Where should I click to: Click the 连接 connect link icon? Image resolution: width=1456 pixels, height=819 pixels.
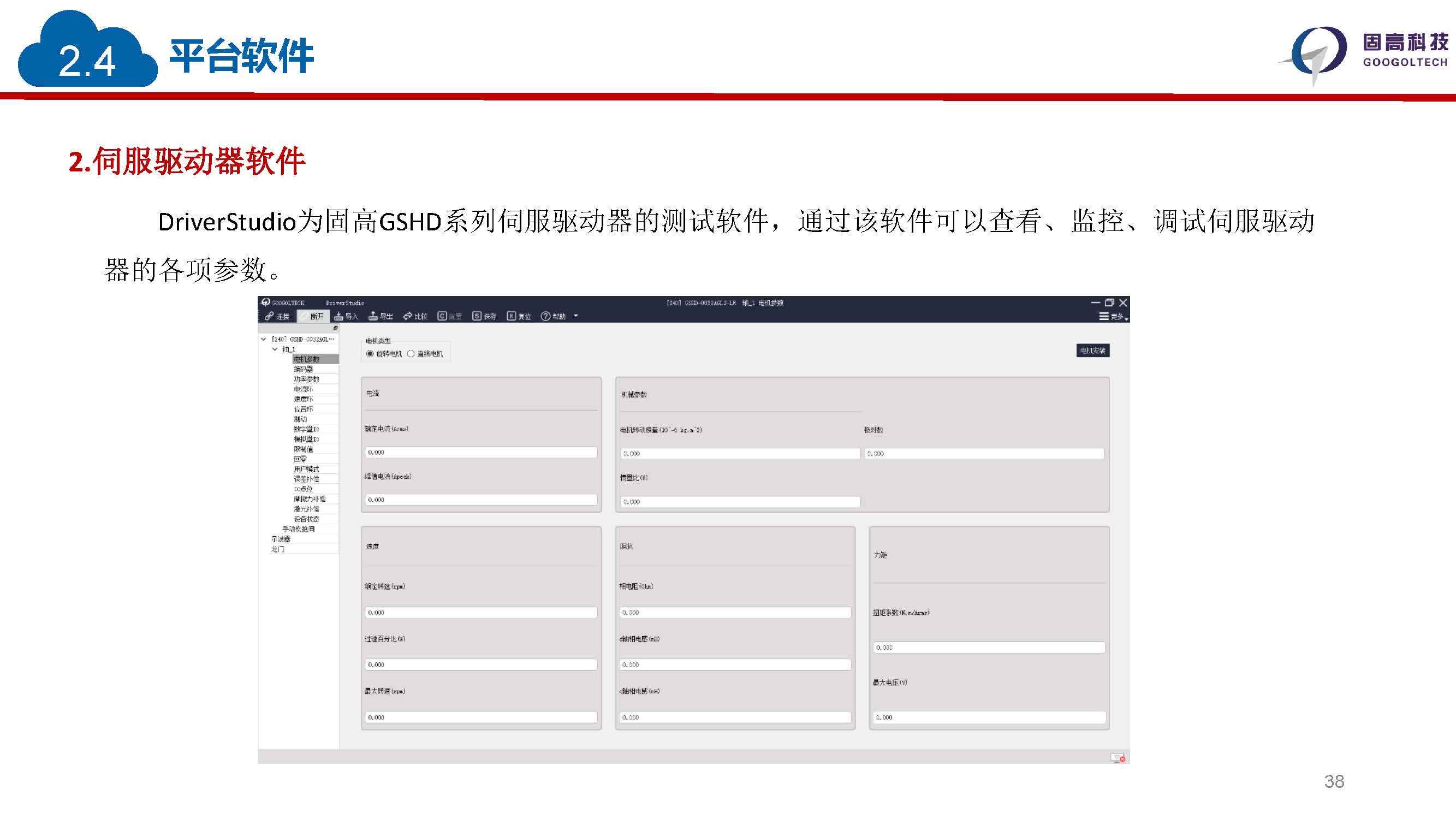pyautogui.click(x=270, y=316)
